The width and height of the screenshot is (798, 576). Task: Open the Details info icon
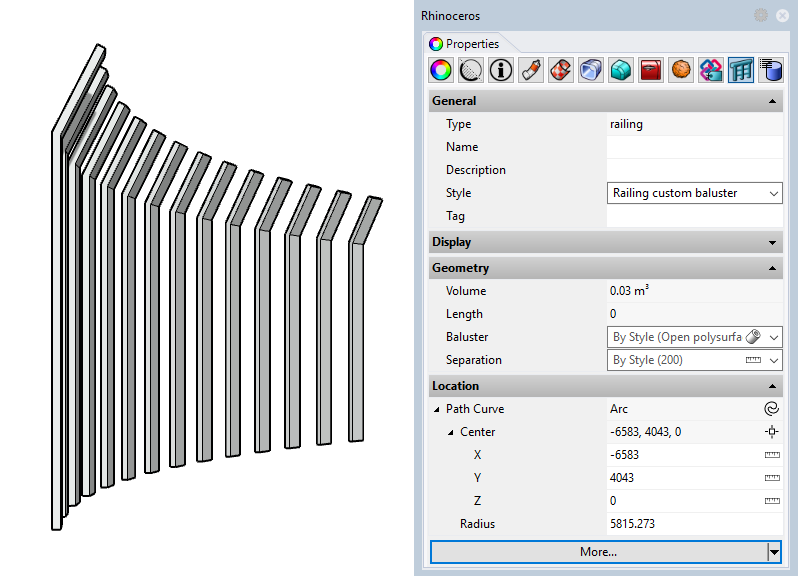click(x=501, y=70)
